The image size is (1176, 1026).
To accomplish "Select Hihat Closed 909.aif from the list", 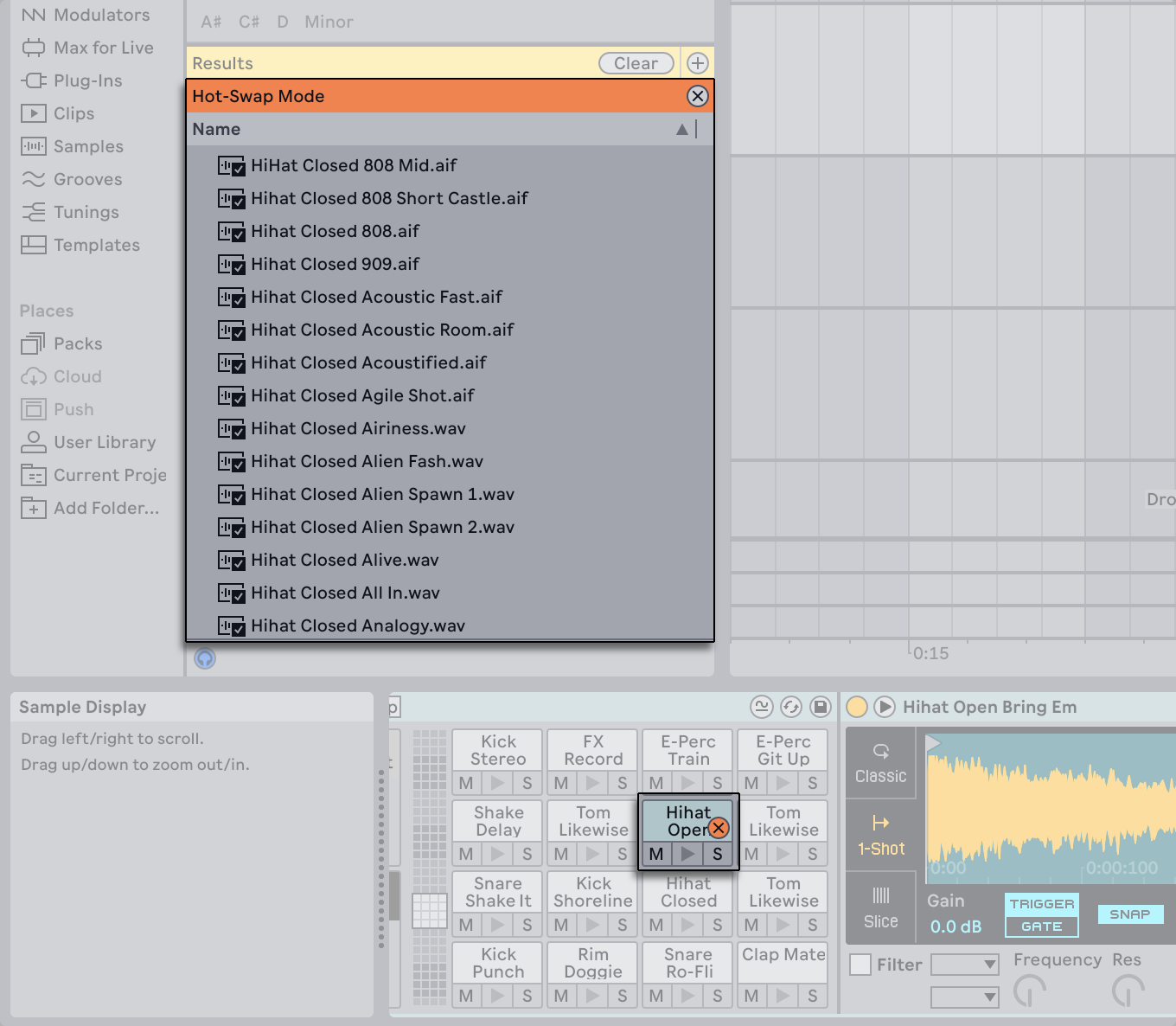I will coord(335,264).
